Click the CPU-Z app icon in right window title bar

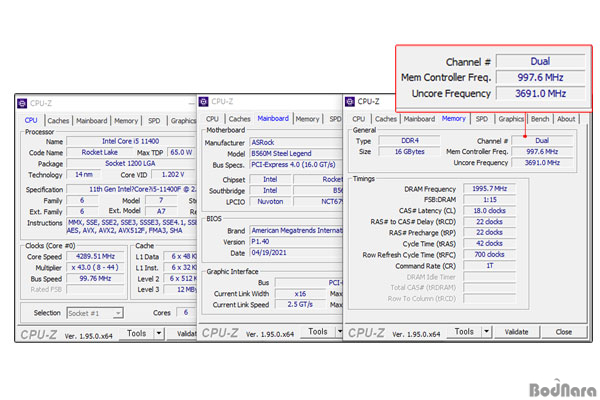[x=350, y=102]
